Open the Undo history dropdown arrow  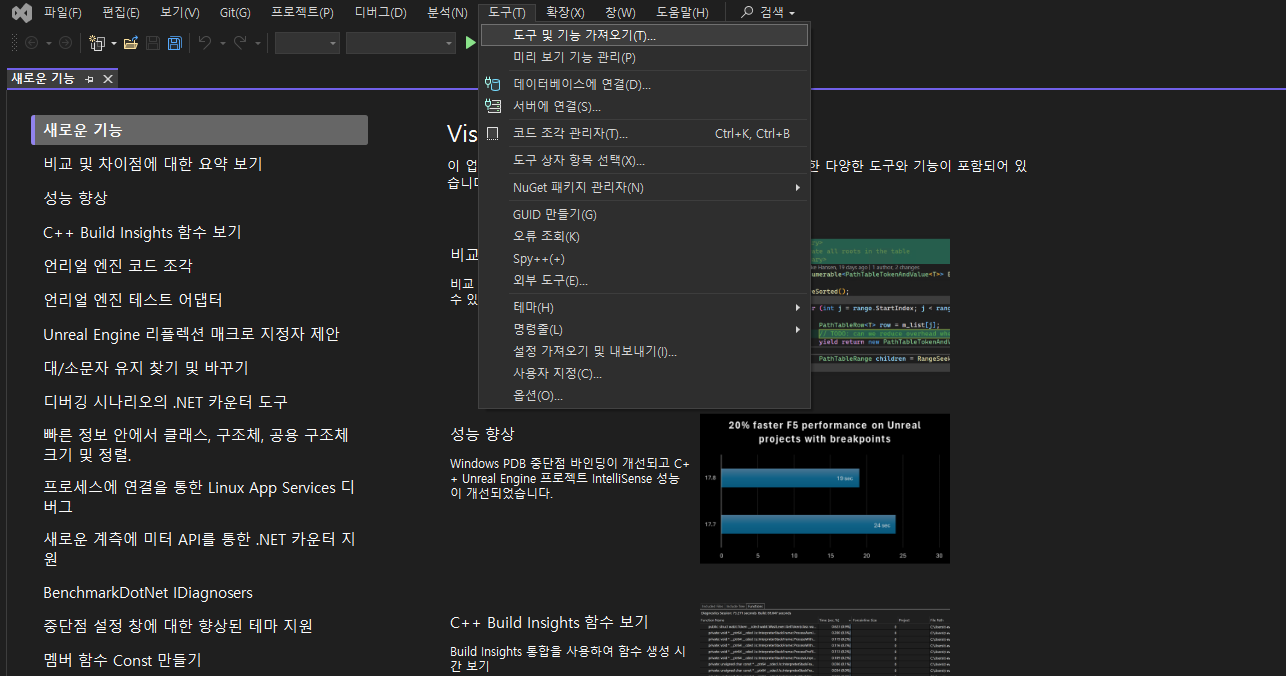click(x=222, y=43)
